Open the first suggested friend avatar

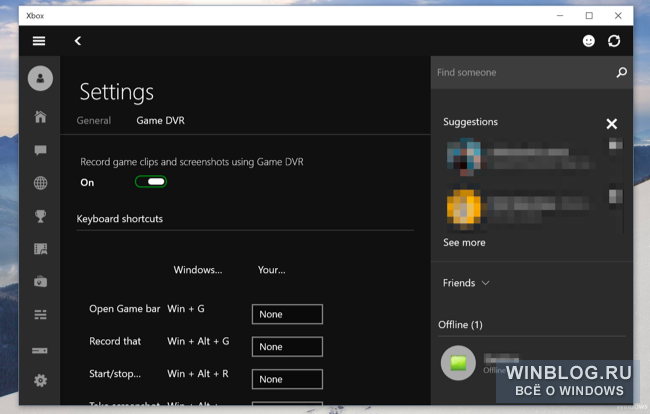point(464,156)
